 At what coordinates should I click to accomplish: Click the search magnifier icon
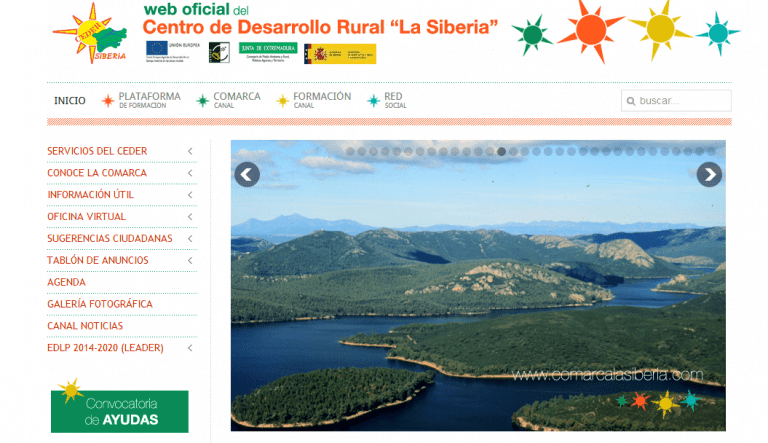coord(630,101)
